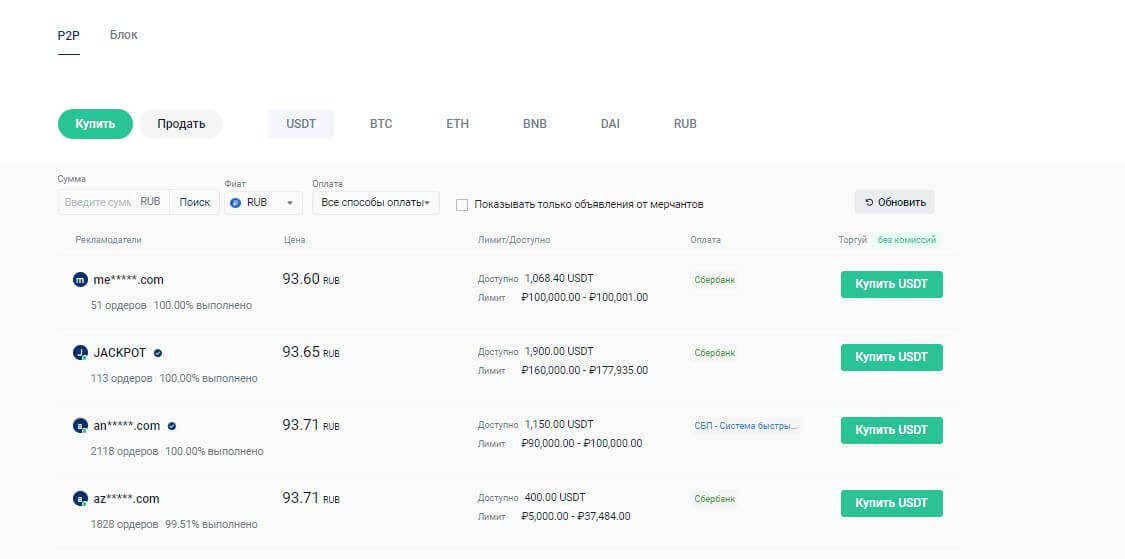Click the verified badge next to an*****.com
This screenshot has width=1125, height=559.
[x=172, y=426]
